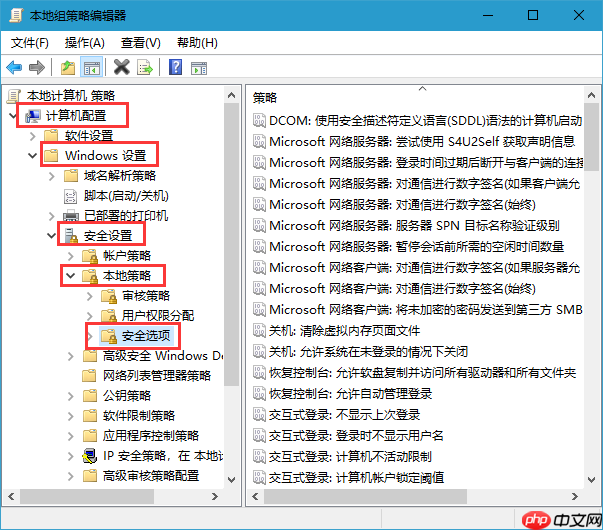This screenshot has width=603, height=530.
Task: Expand the 域名解析策略 node
Action: click(x=52, y=176)
